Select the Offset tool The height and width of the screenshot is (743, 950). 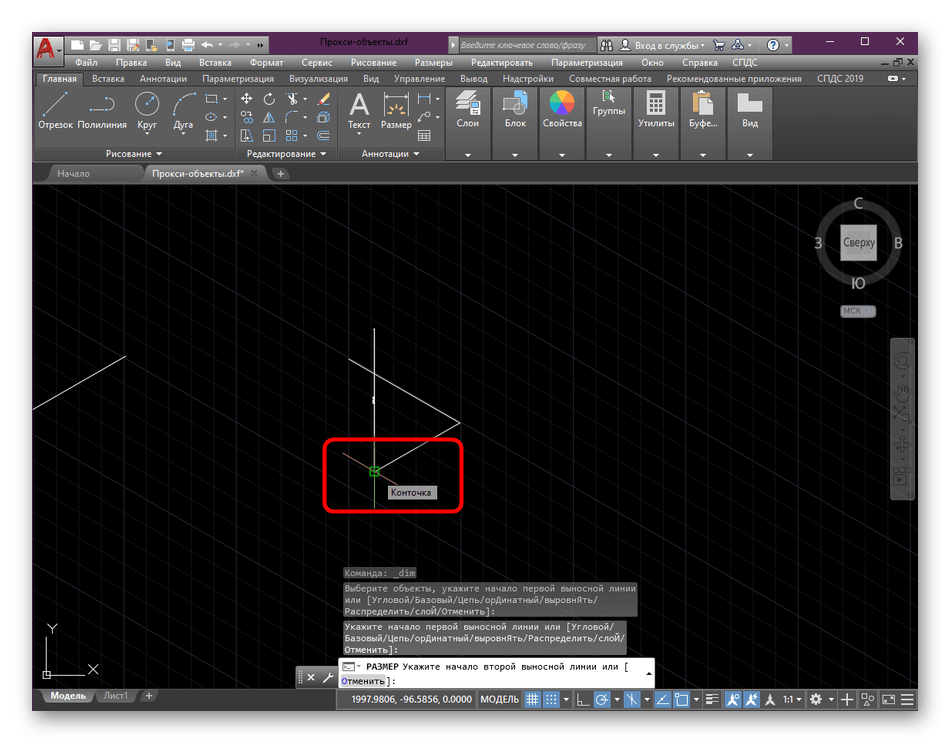pos(324,135)
